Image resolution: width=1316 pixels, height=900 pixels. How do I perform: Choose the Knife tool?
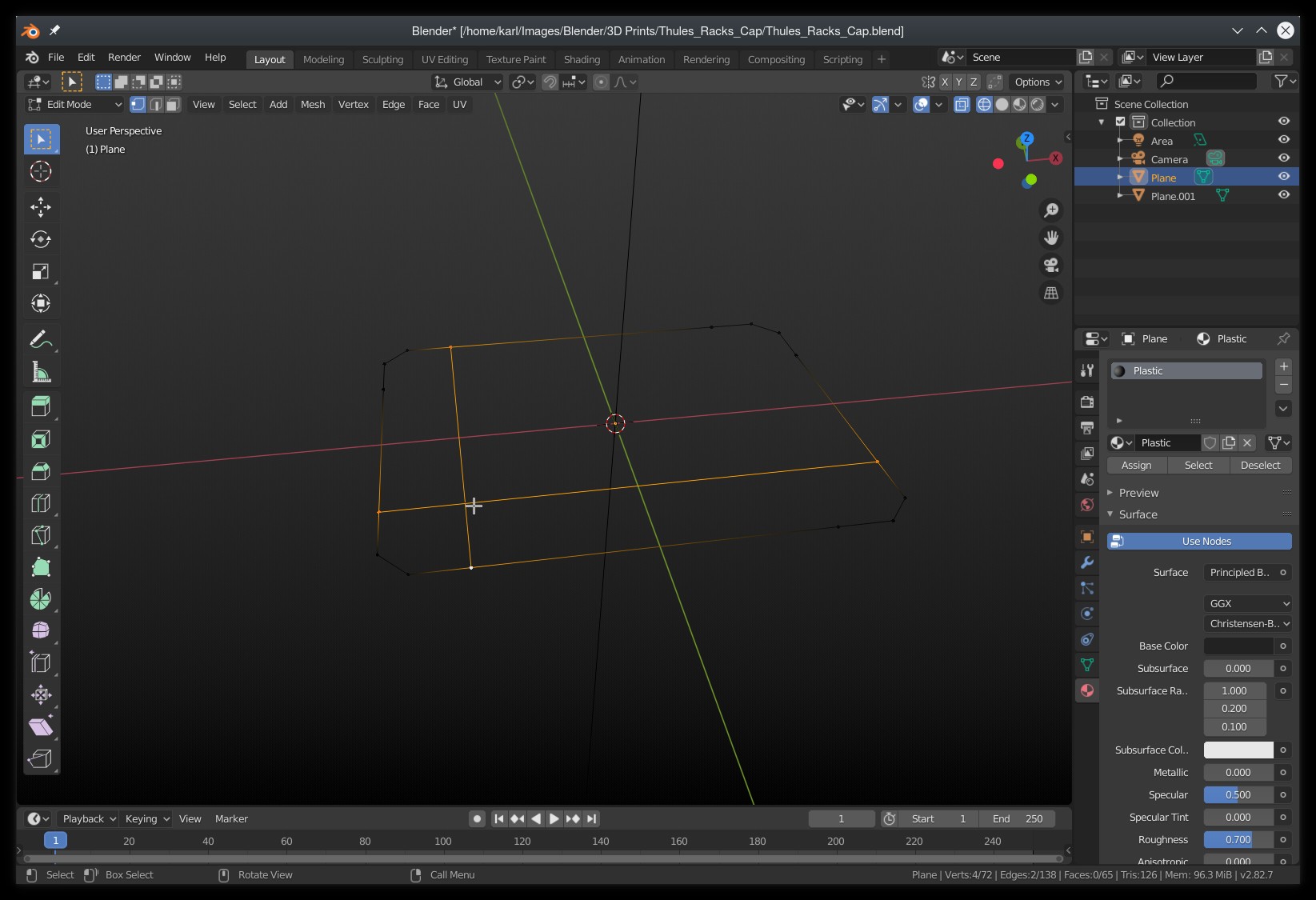coord(41,535)
